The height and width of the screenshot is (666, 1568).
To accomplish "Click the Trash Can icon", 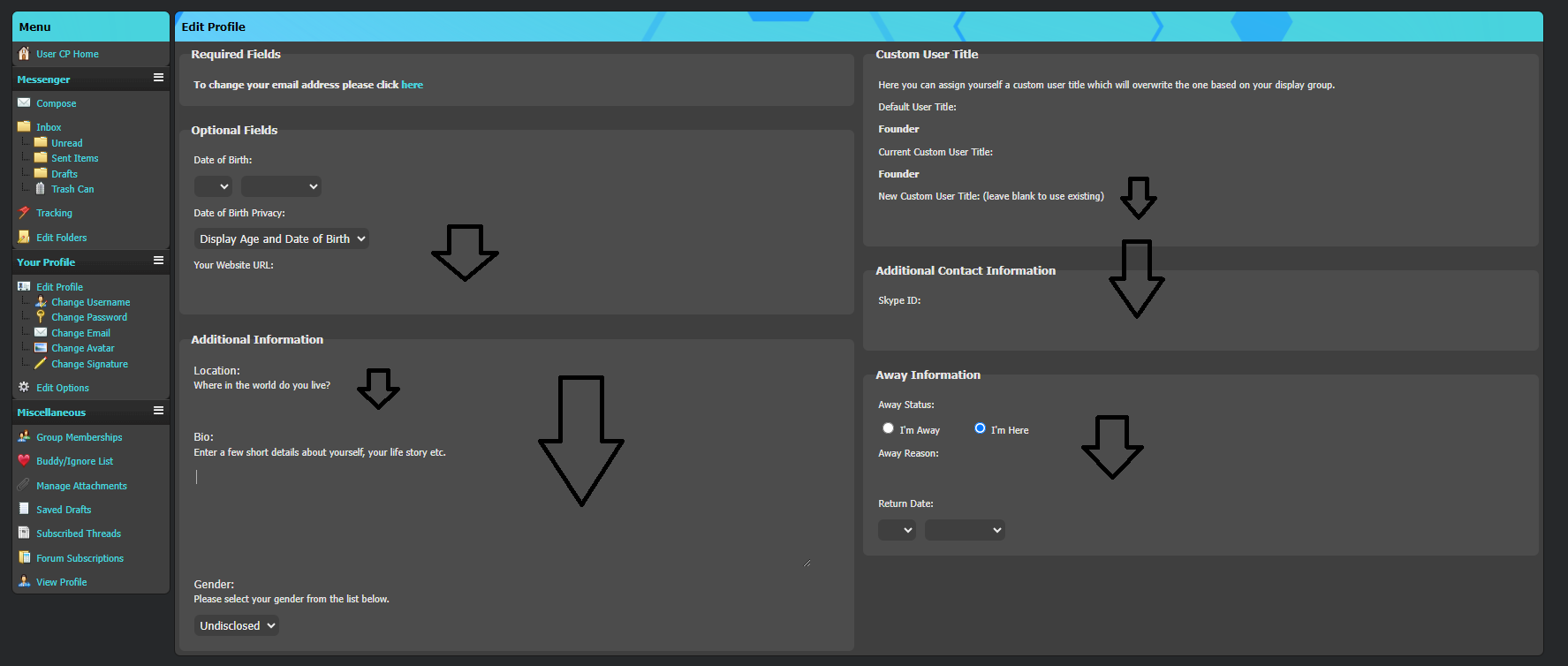I will pos(41,188).
